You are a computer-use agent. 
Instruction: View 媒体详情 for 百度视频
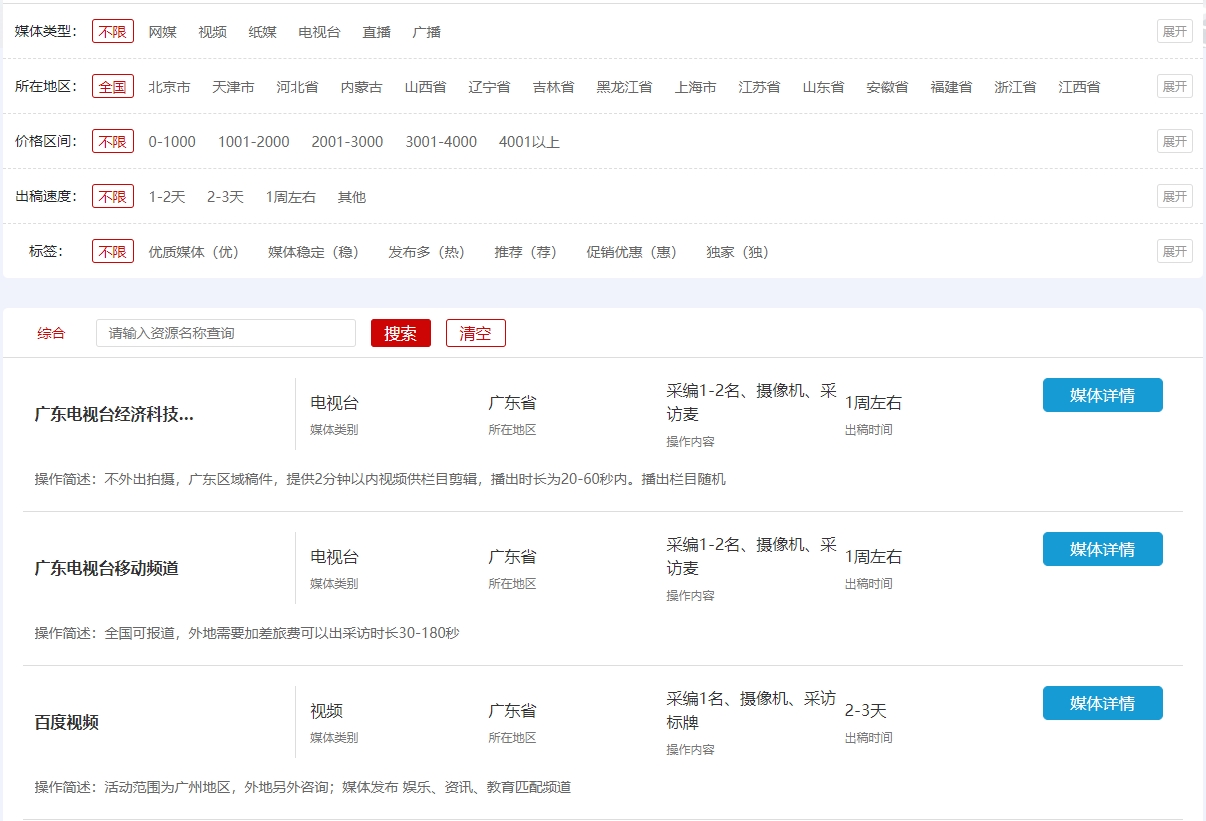1102,703
